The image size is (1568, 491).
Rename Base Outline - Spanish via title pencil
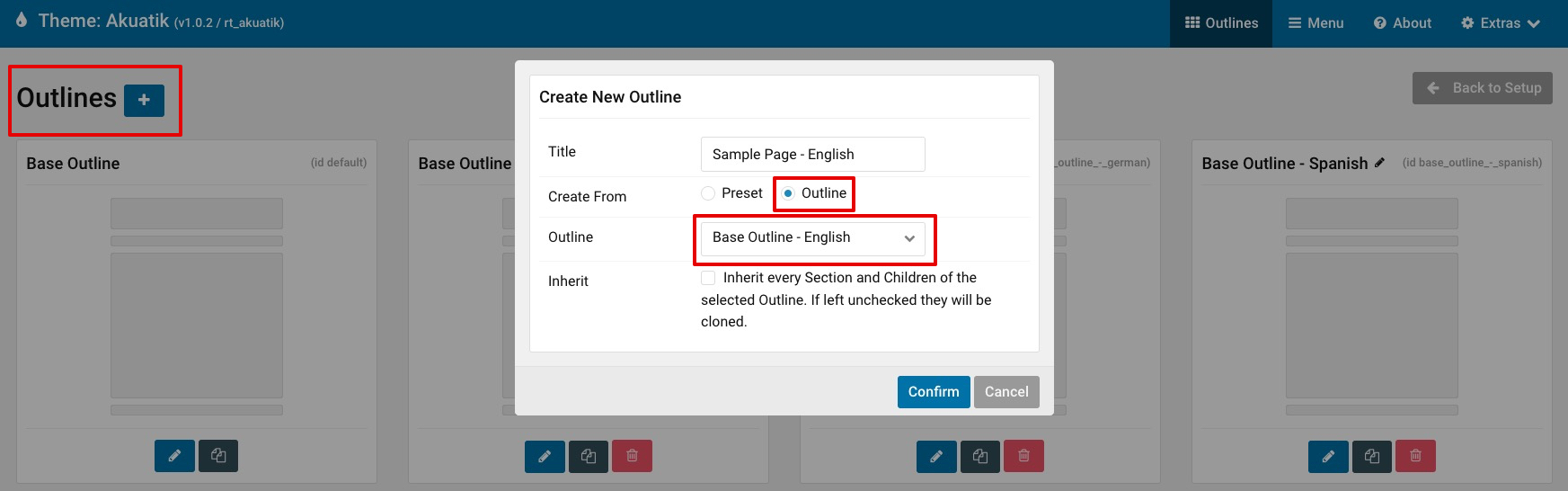click(x=1379, y=163)
